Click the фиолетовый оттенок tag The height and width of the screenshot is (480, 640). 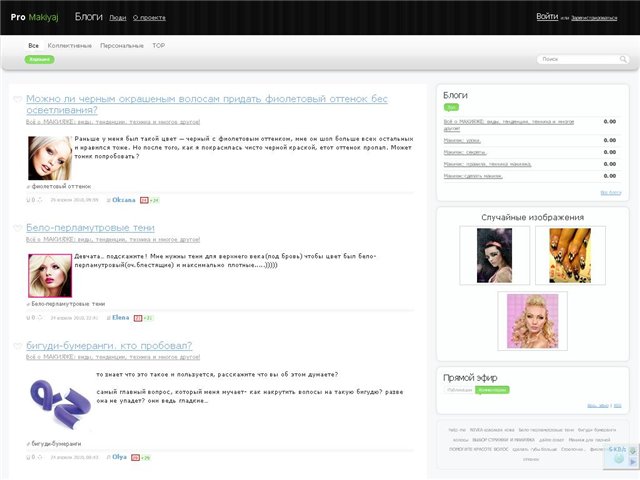point(61,186)
